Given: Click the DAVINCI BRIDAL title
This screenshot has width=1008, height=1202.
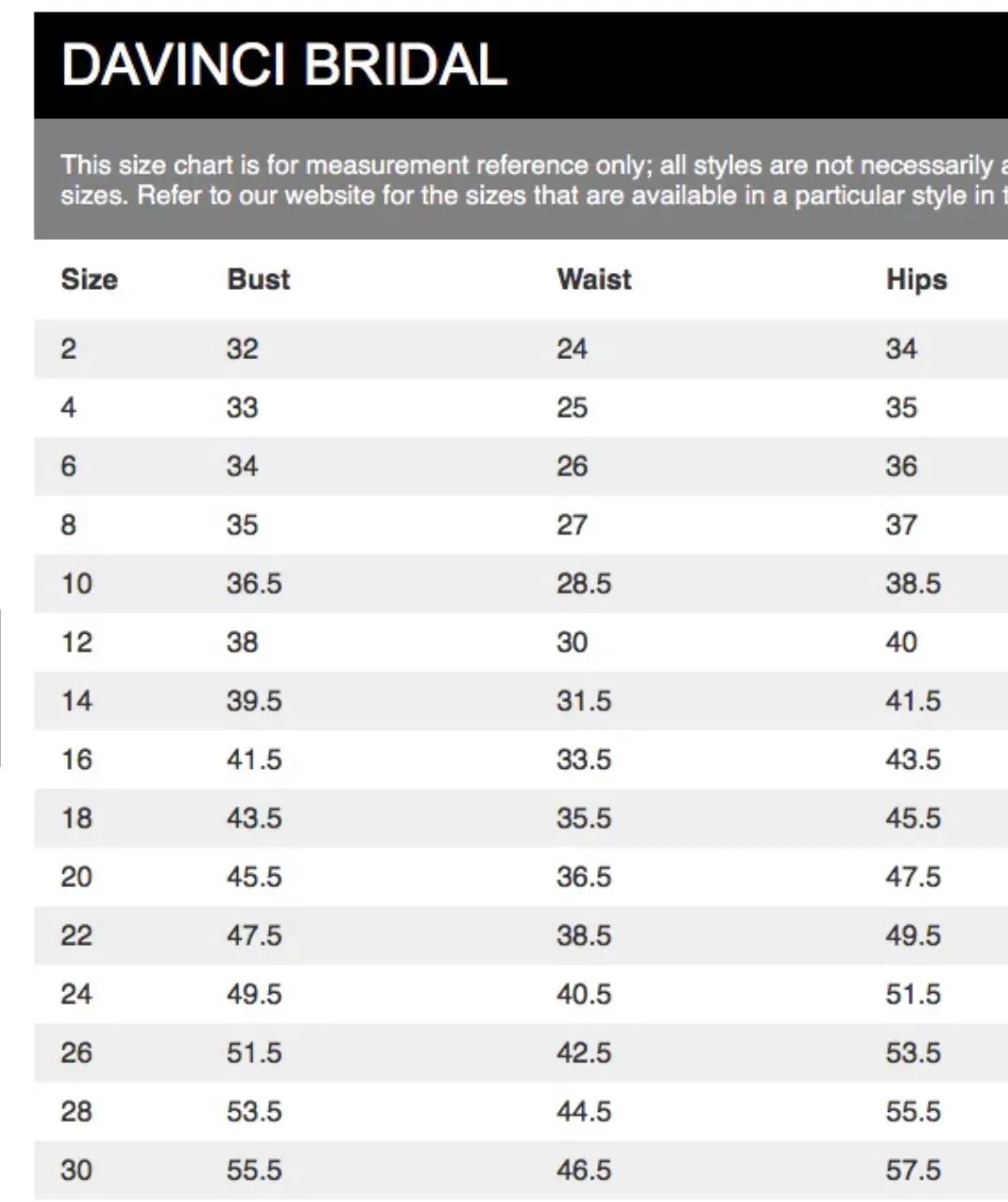Looking at the screenshot, I should tap(284, 65).
